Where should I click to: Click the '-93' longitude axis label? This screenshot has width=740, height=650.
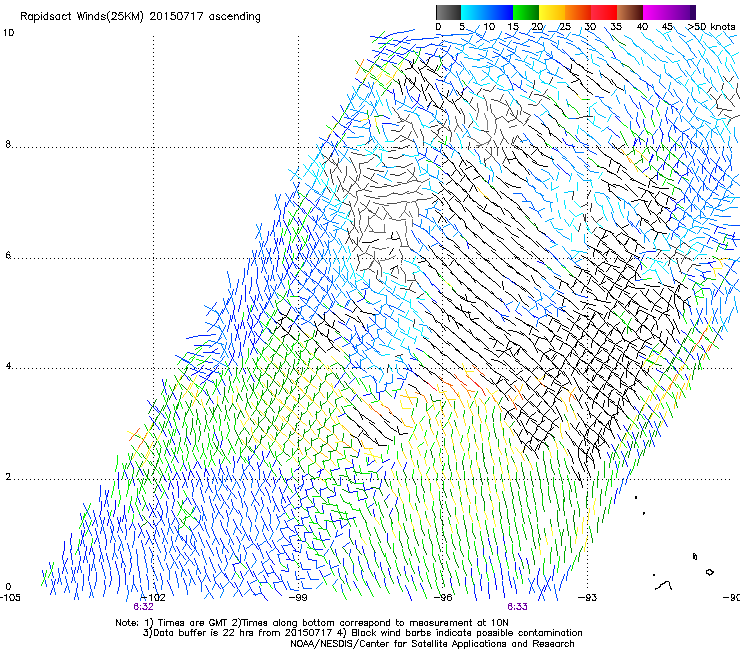click(588, 597)
